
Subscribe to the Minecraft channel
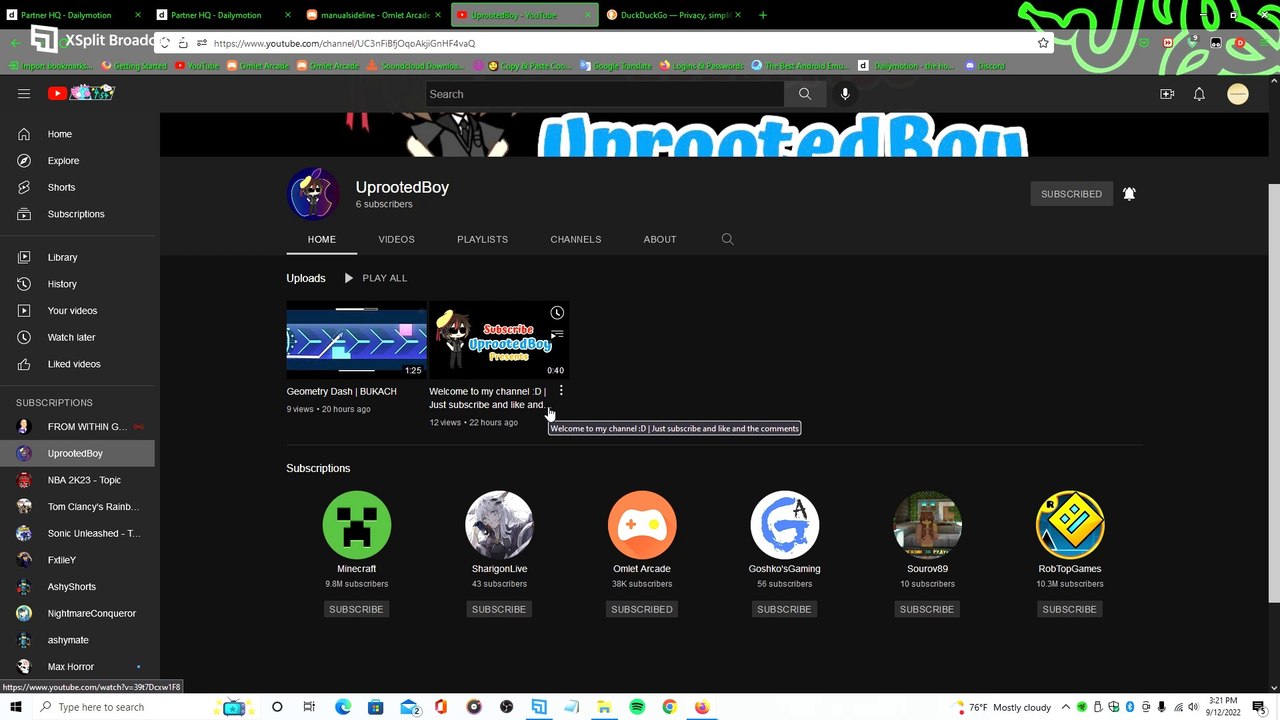coord(356,609)
